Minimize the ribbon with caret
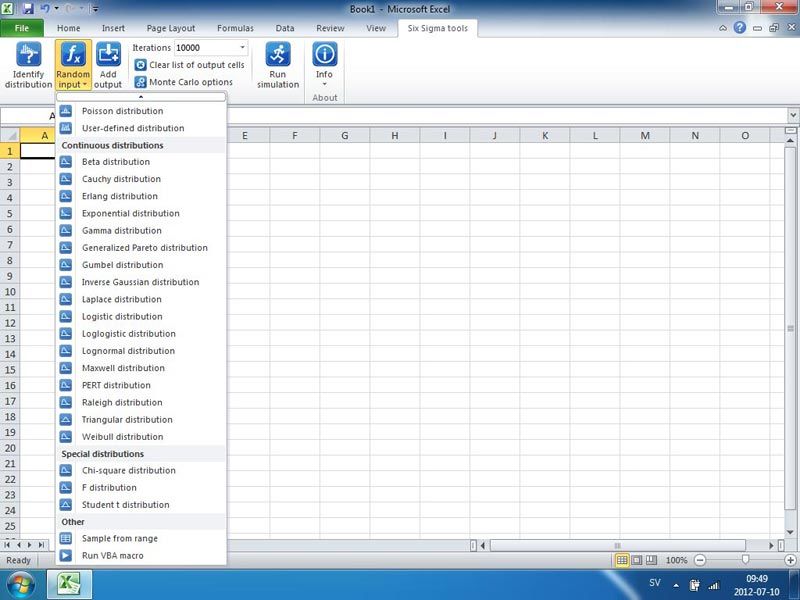This screenshot has height=600, width=800. [x=723, y=28]
